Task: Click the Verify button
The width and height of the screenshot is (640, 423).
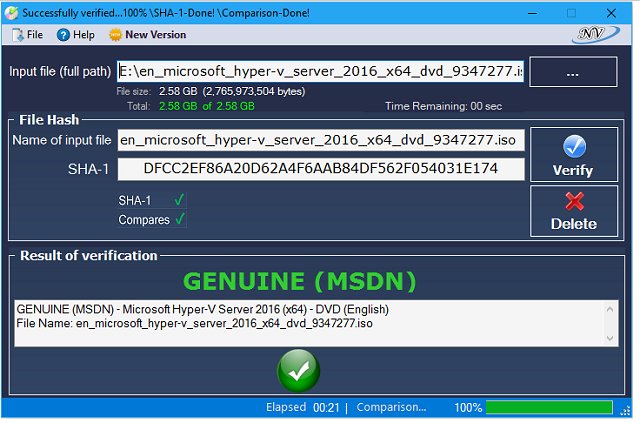Action: [x=573, y=154]
